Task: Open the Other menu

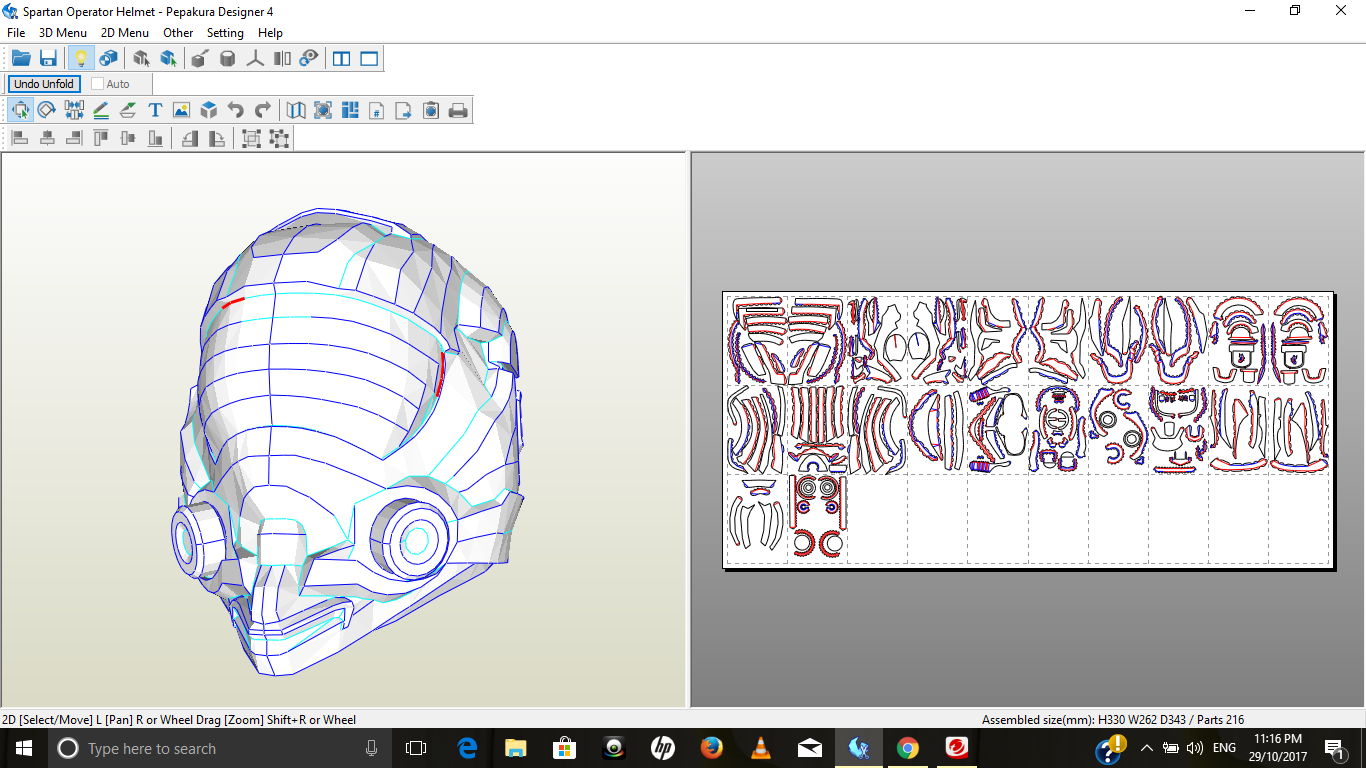Action: click(x=178, y=33)
